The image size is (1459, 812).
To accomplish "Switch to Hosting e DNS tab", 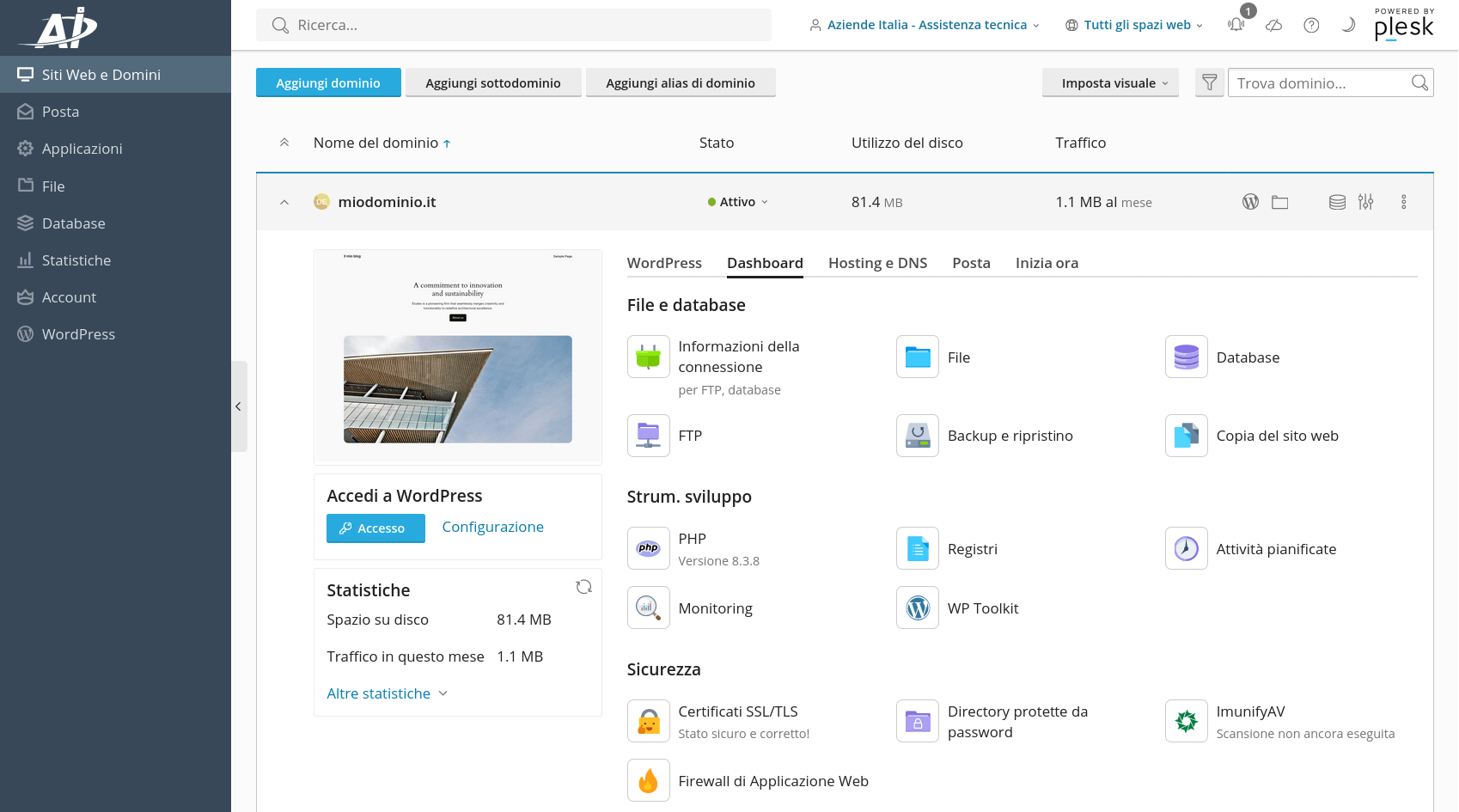I will coord(877,263).
